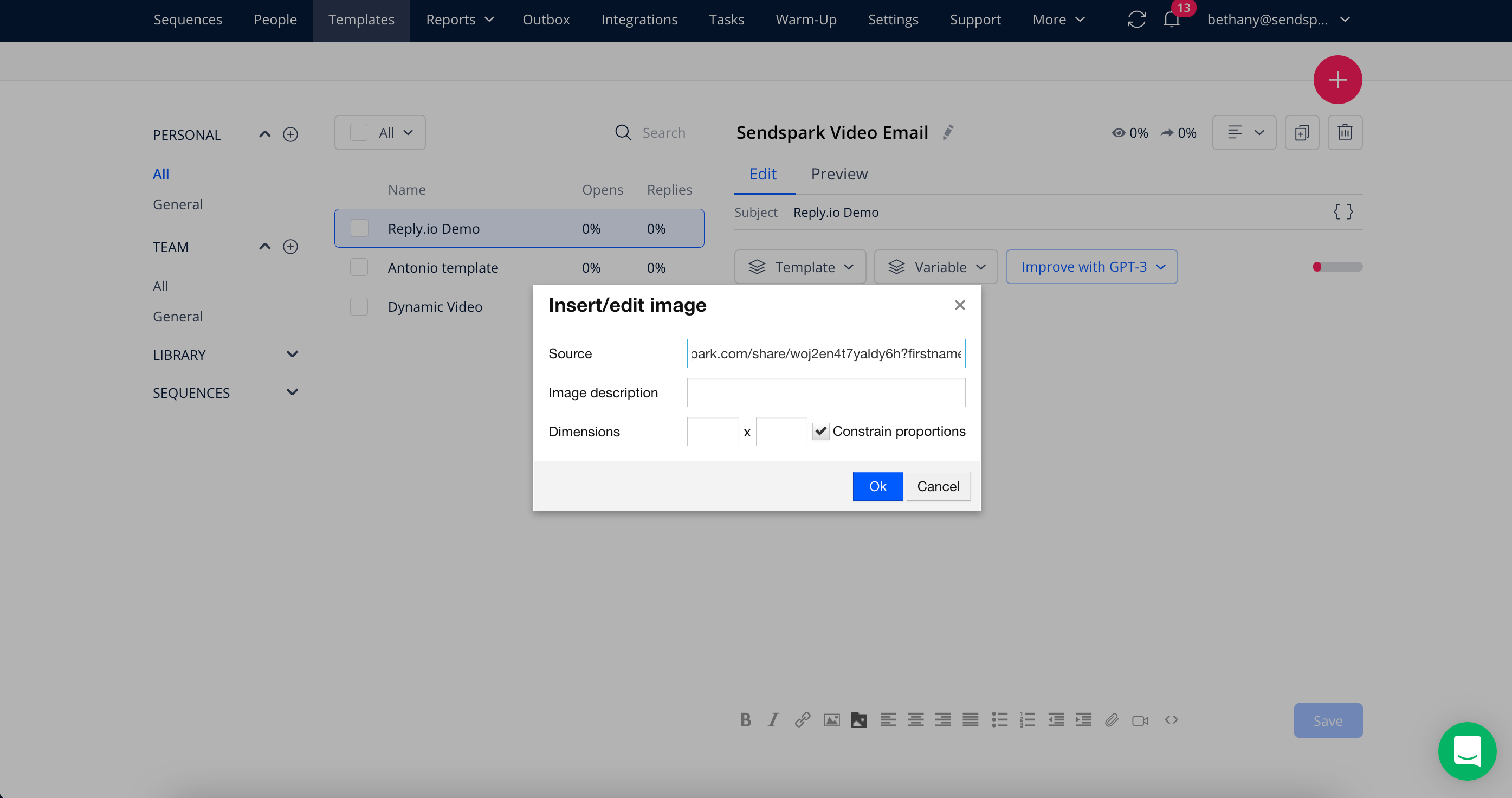The width and height of the screenshot is (1512, 798).
Task: Toggle the Constrain proportions checkbox
Action: 820,431
